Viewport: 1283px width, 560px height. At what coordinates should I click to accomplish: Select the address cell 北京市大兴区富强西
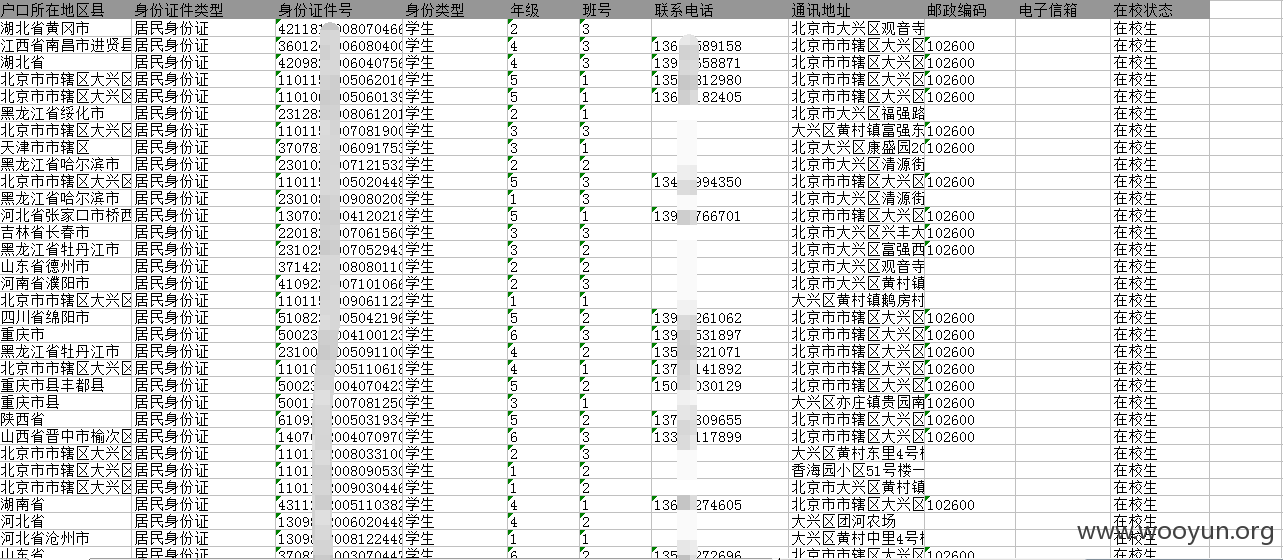click(x=856, y=250)
